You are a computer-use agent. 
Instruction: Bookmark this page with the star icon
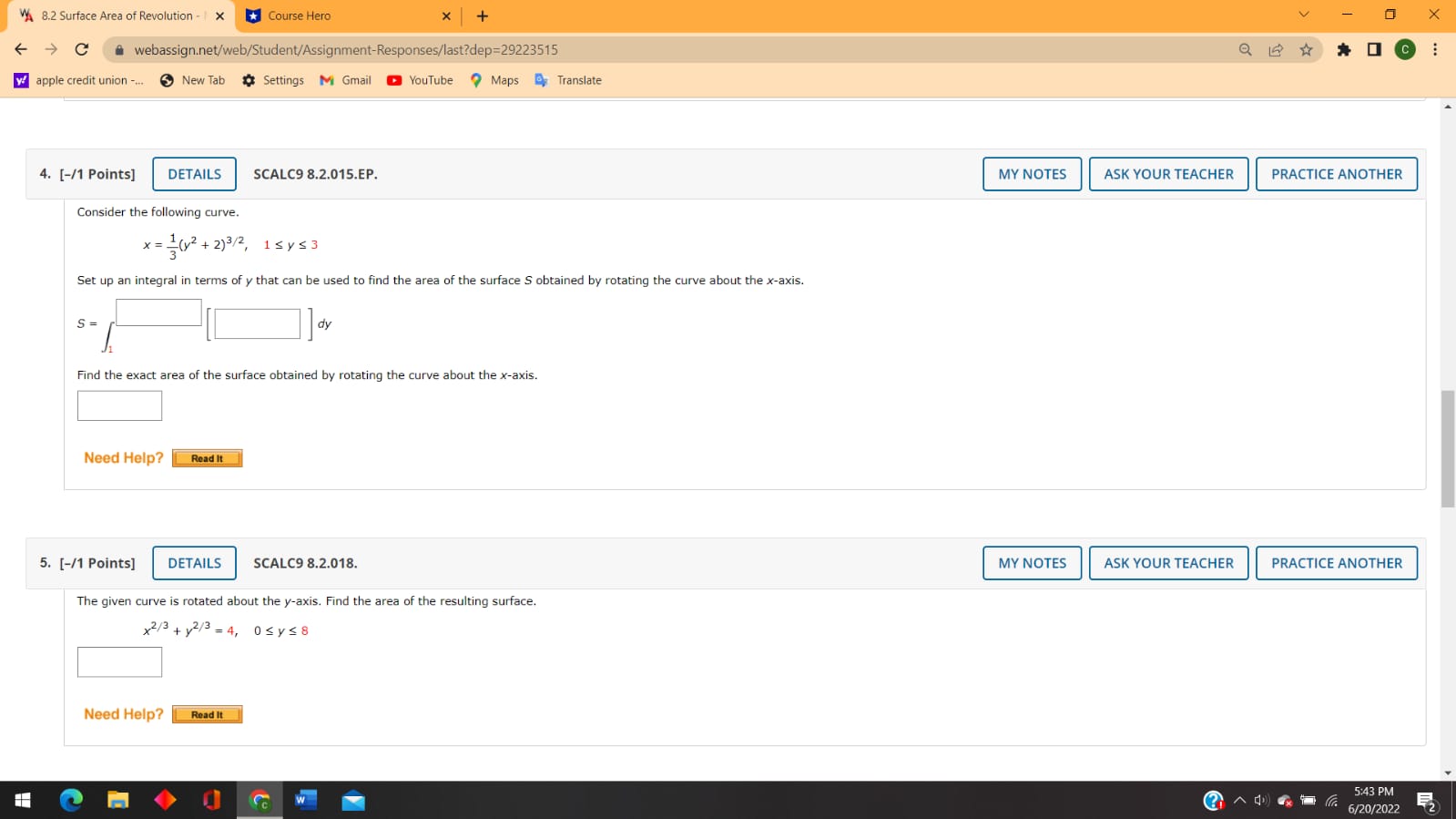tap(1306, 49)
